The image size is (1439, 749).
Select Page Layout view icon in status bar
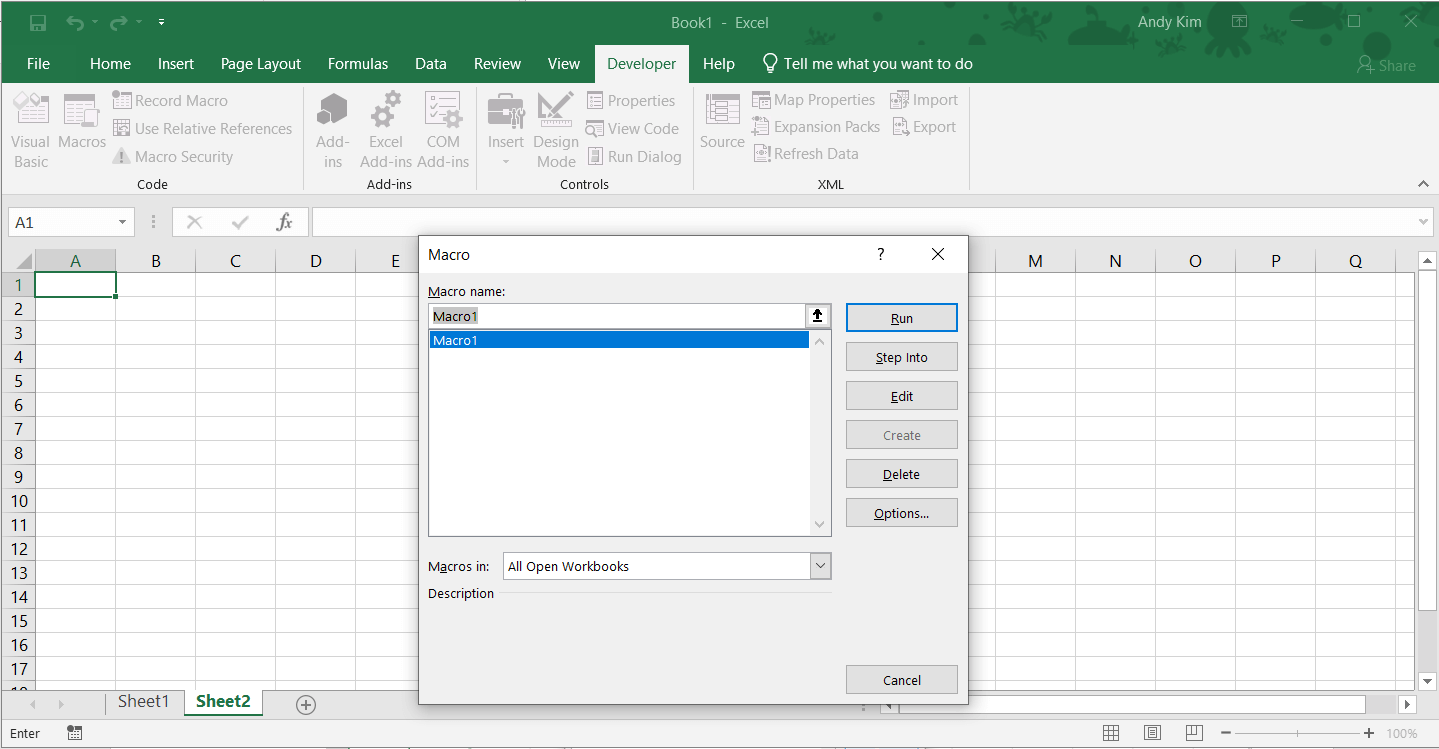point(1152,733)
